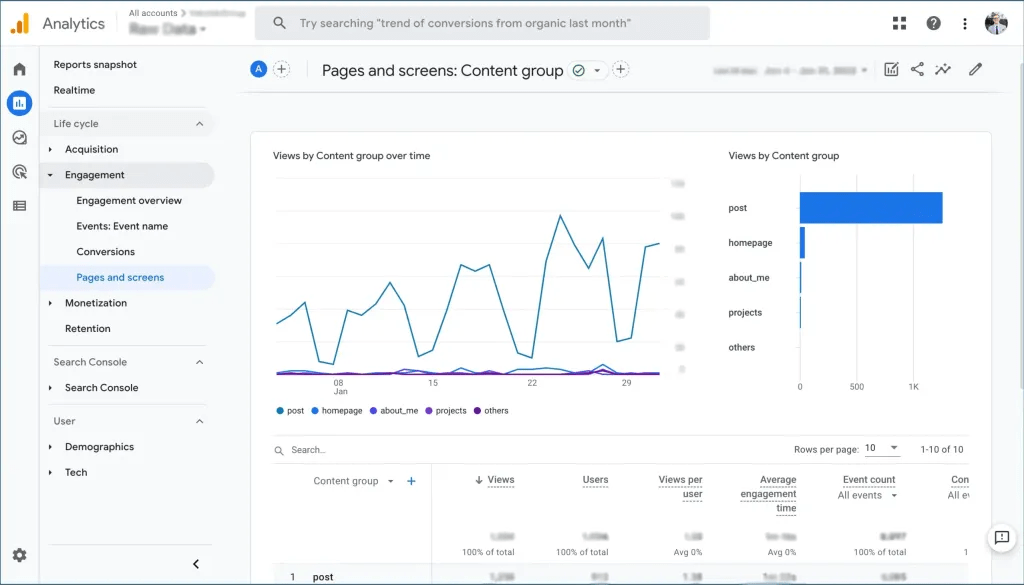Open Admin settings gear
The image size is (1024, 585).
(20, 555)
